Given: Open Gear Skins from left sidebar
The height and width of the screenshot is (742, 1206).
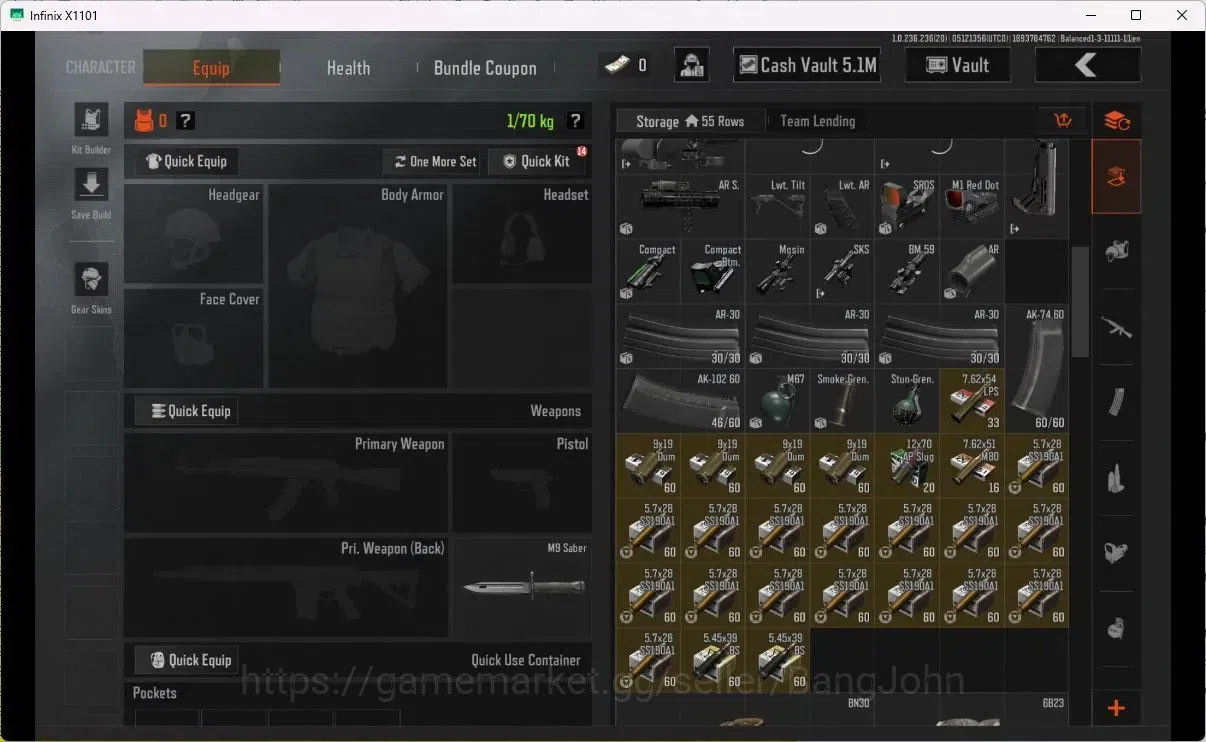Looking at the screenshot, I should [91, 280].
